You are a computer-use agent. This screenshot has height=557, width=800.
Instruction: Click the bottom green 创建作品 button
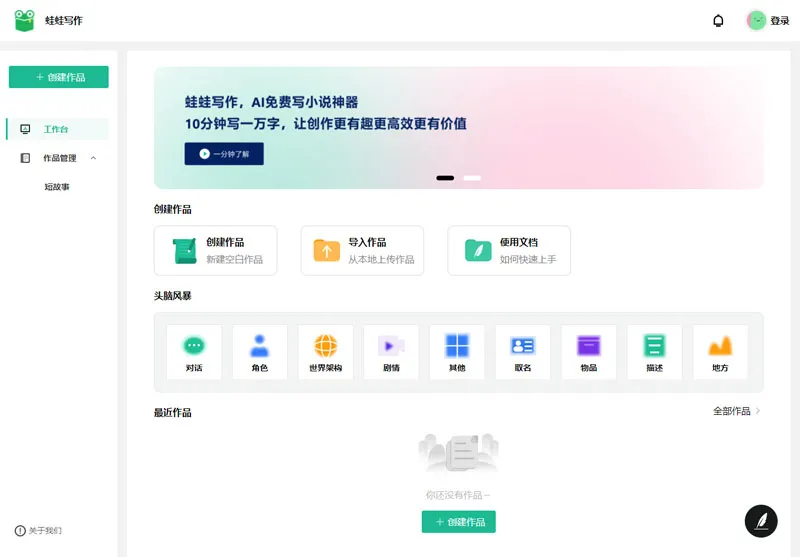click(459, 522)
